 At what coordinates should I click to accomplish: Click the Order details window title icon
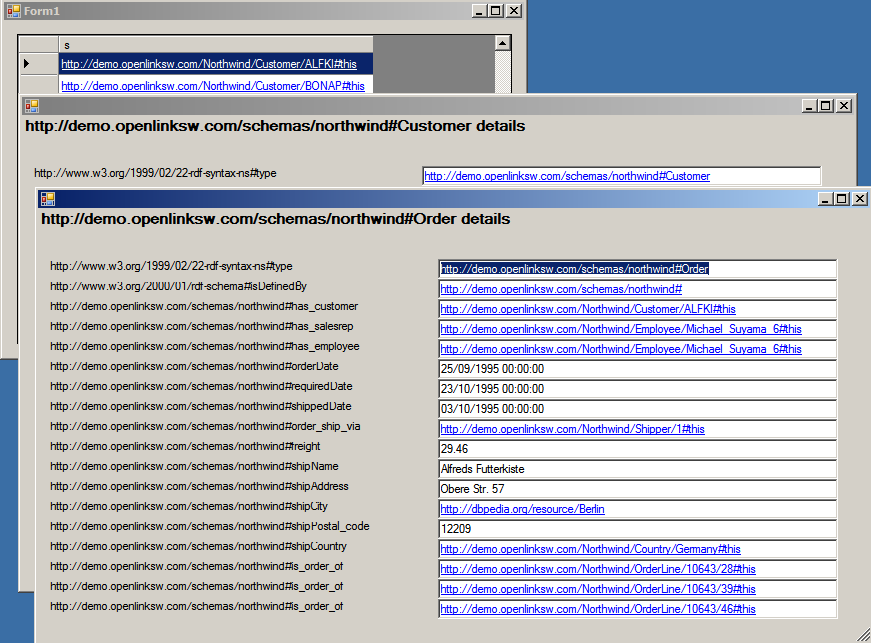click(47, 199)
